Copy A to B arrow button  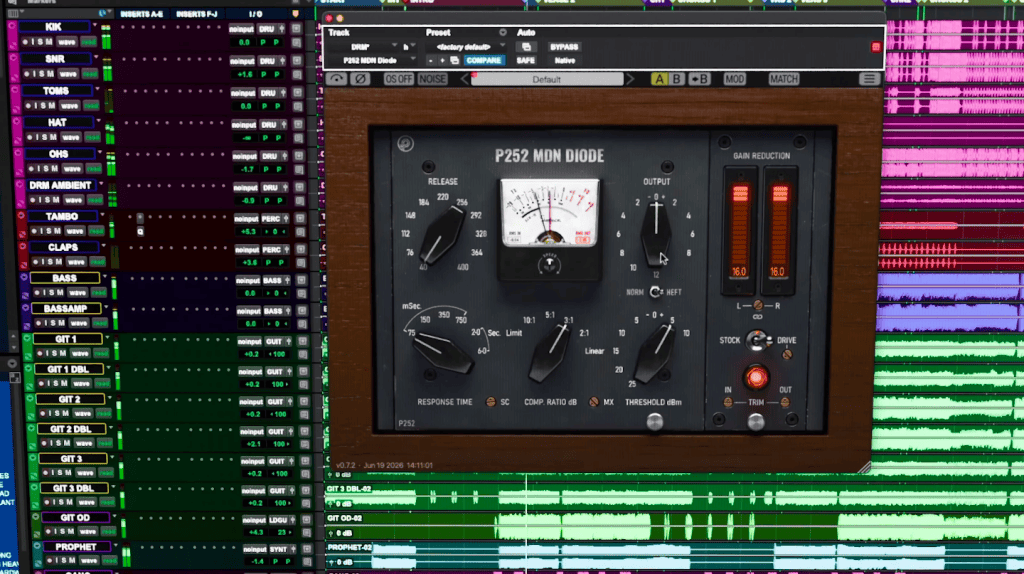tap(699, 79)
